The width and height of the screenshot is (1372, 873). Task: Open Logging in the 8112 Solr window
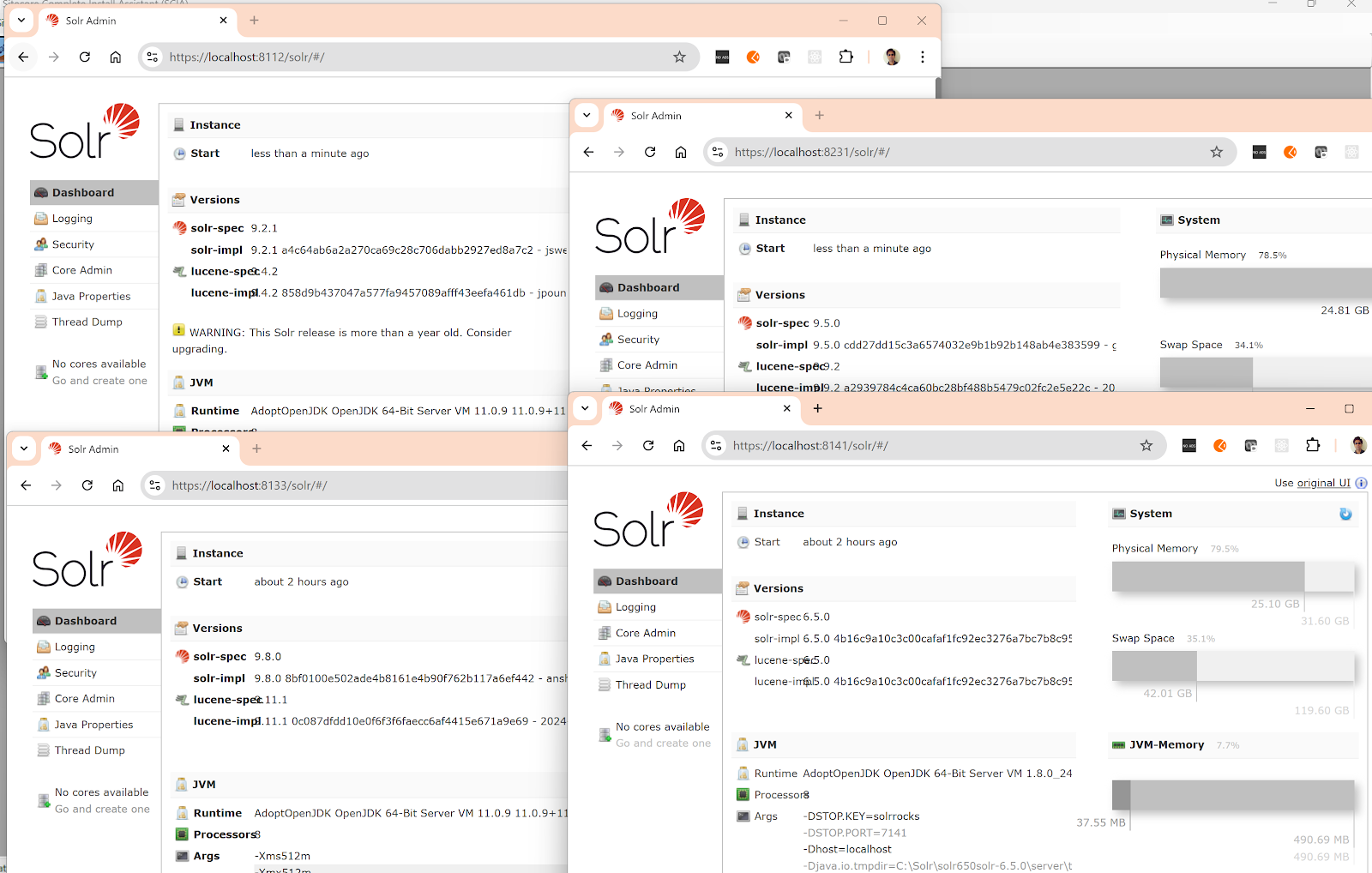coord(94,219)
